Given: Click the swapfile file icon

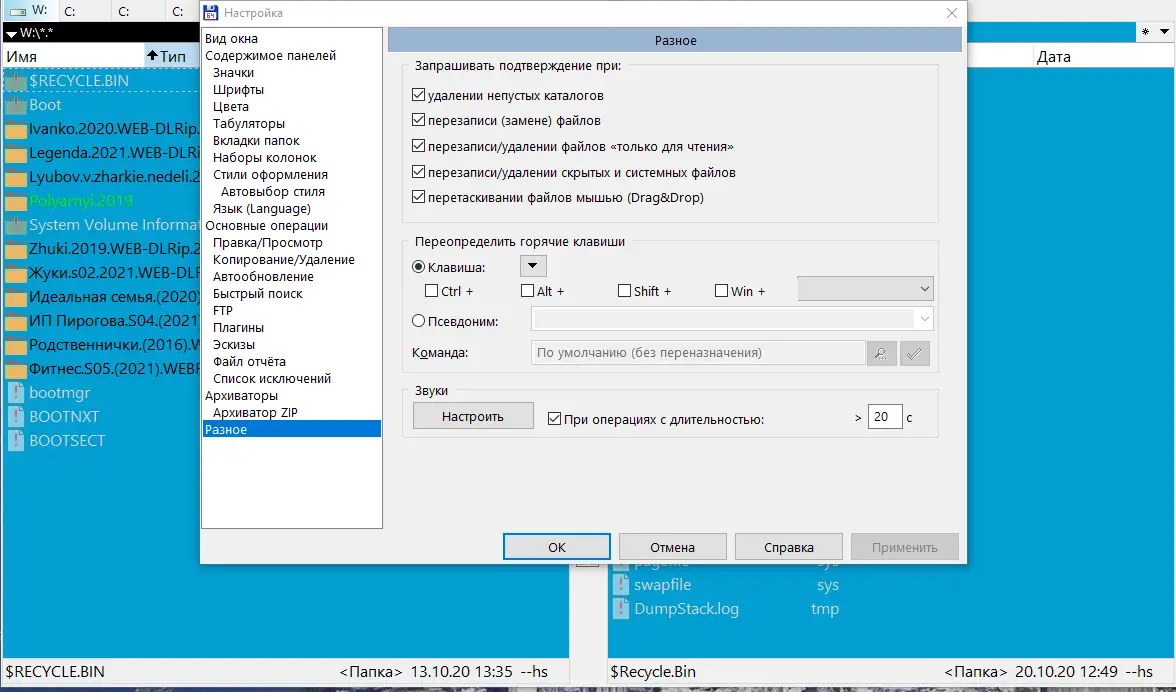Looking at the screenshot, I should (621, 584).
